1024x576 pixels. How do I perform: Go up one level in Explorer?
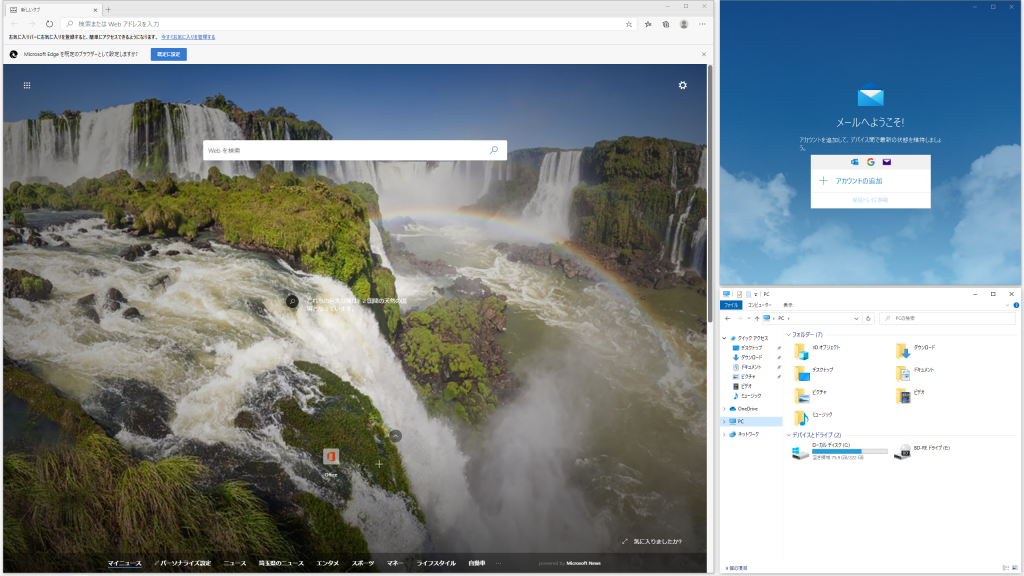(757, 319)
